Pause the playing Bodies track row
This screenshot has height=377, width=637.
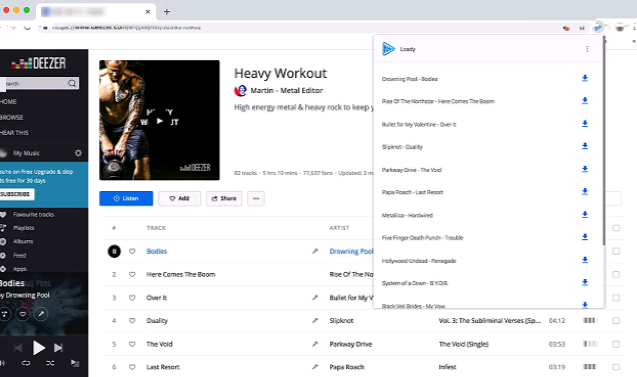(114, 251)
